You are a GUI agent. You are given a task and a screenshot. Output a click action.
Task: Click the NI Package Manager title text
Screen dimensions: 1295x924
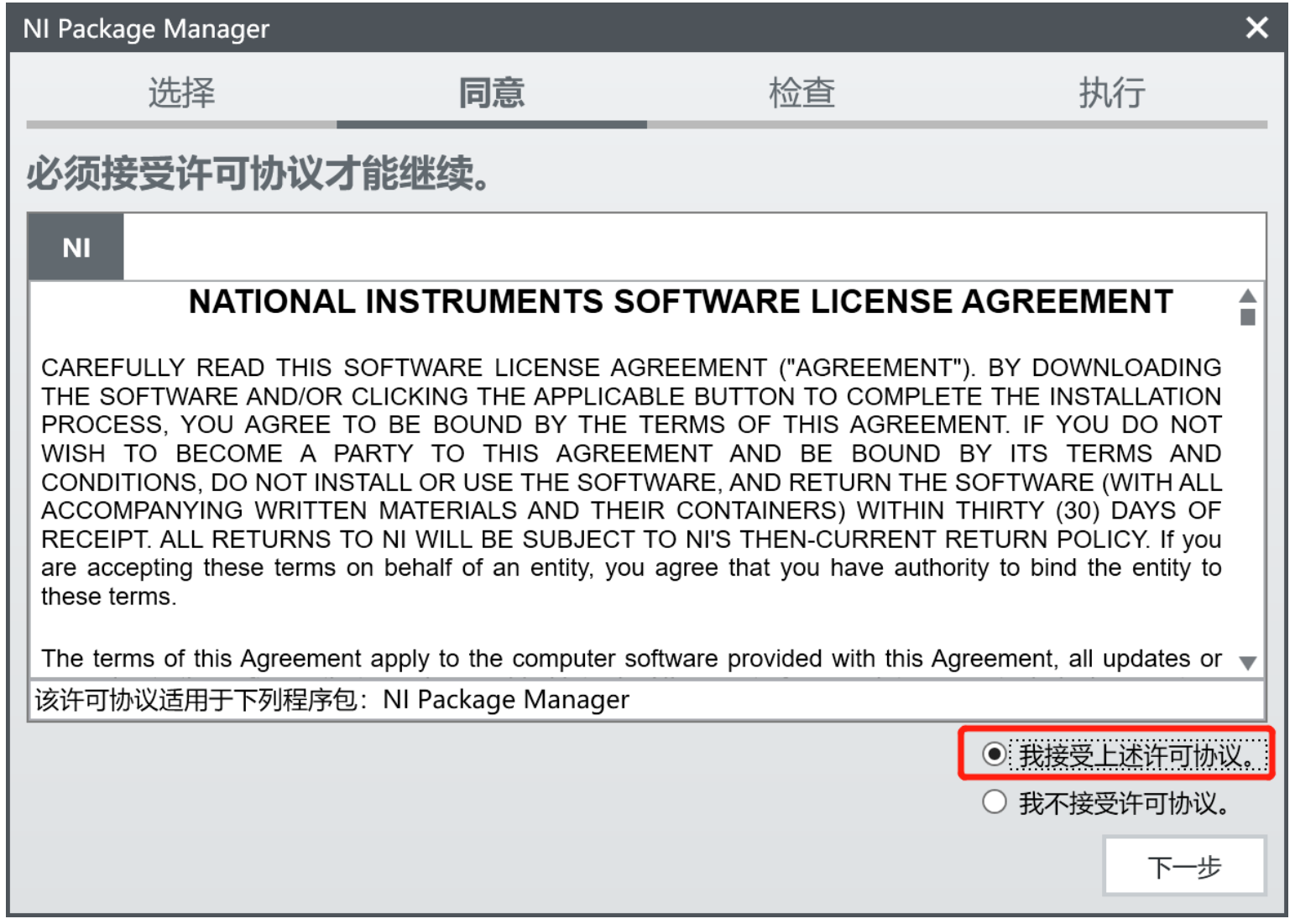(146, 29)
